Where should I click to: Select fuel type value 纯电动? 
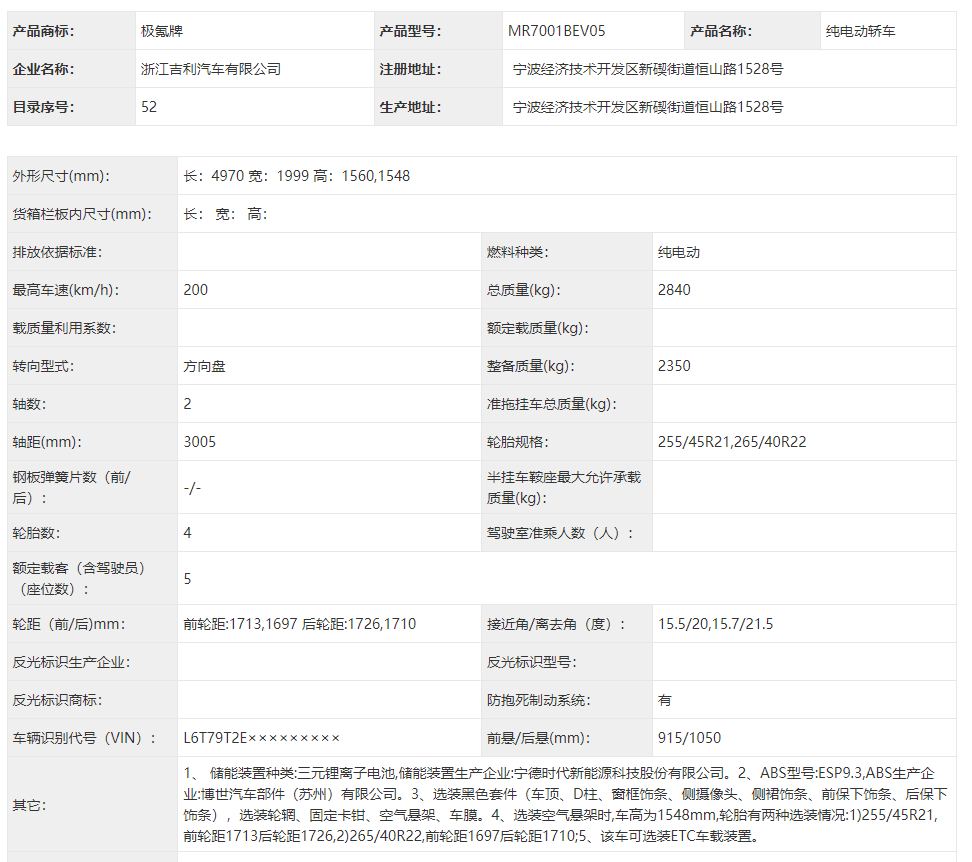pos(679,252)
